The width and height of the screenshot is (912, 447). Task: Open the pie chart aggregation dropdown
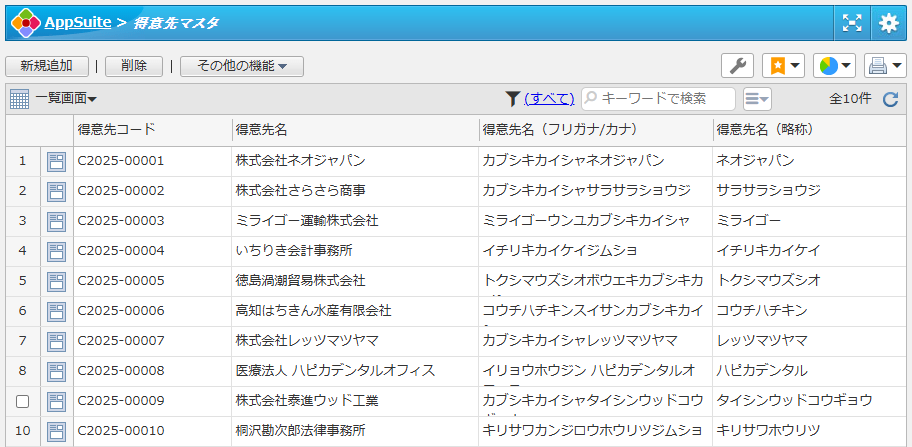[x=834, y=66]
